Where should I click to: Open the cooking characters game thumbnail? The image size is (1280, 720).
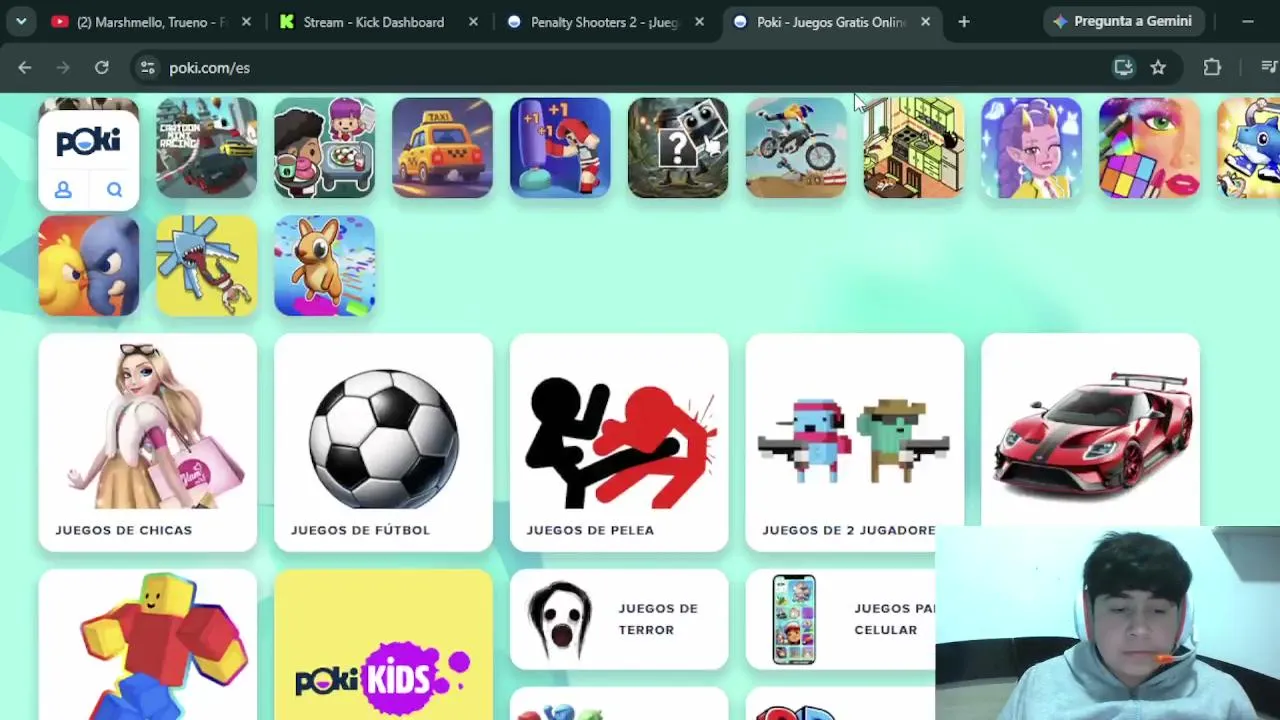(324, 147)
